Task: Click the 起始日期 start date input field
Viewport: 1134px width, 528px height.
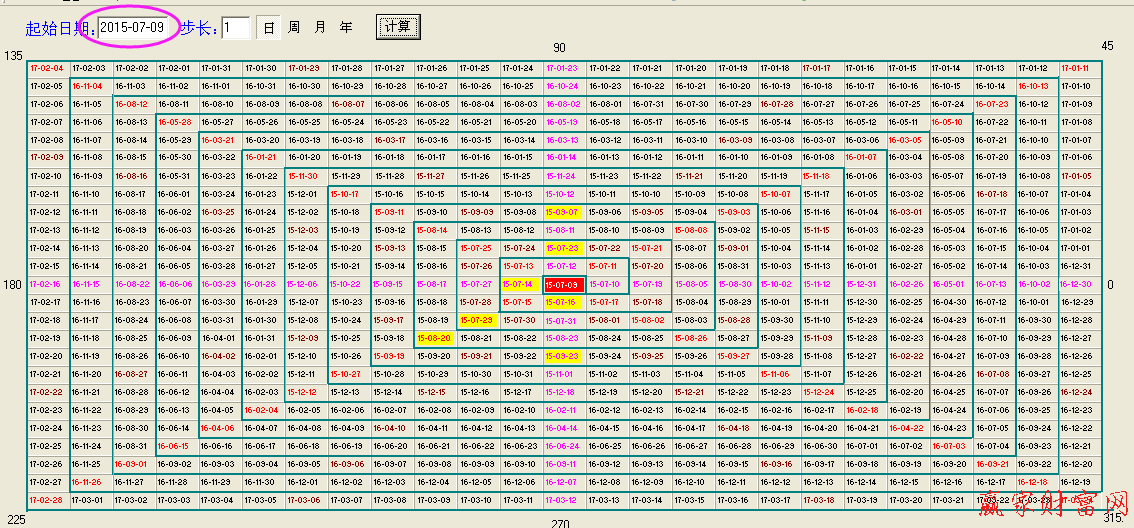Action: (x=133, y=27)
